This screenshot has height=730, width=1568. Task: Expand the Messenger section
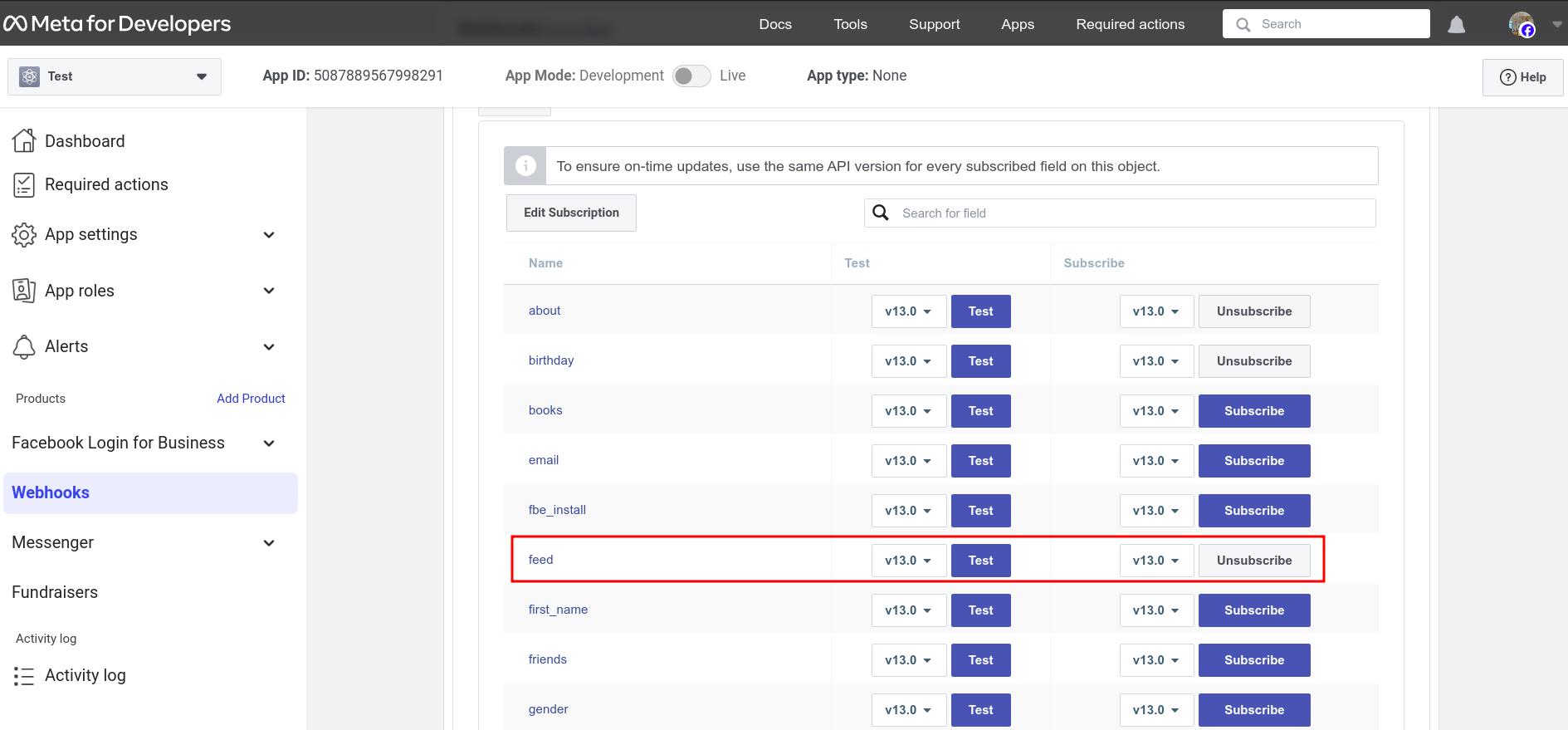tap(269, 543)
